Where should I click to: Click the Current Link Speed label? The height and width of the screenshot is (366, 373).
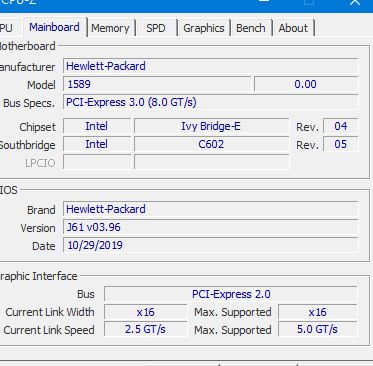49,330
